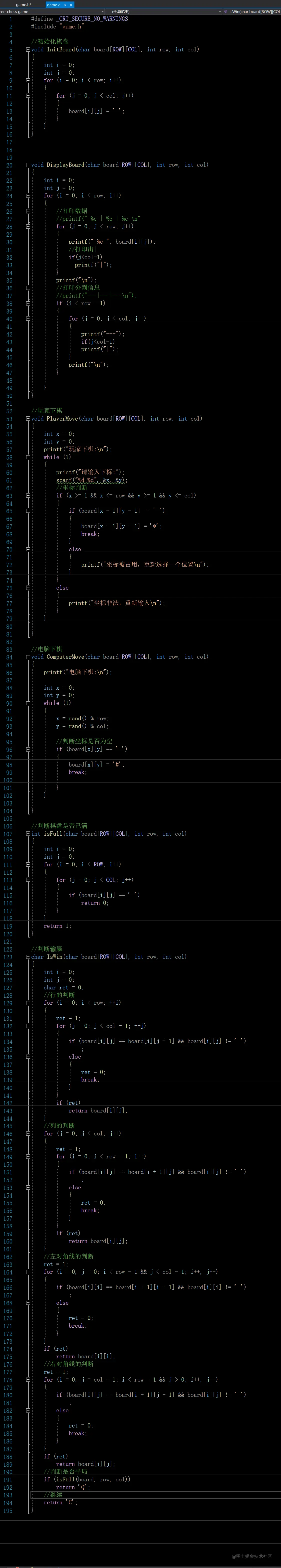Collapse the else block at line 182
The height and width of the screenshot is (1568, 281).
[28, 1410]
